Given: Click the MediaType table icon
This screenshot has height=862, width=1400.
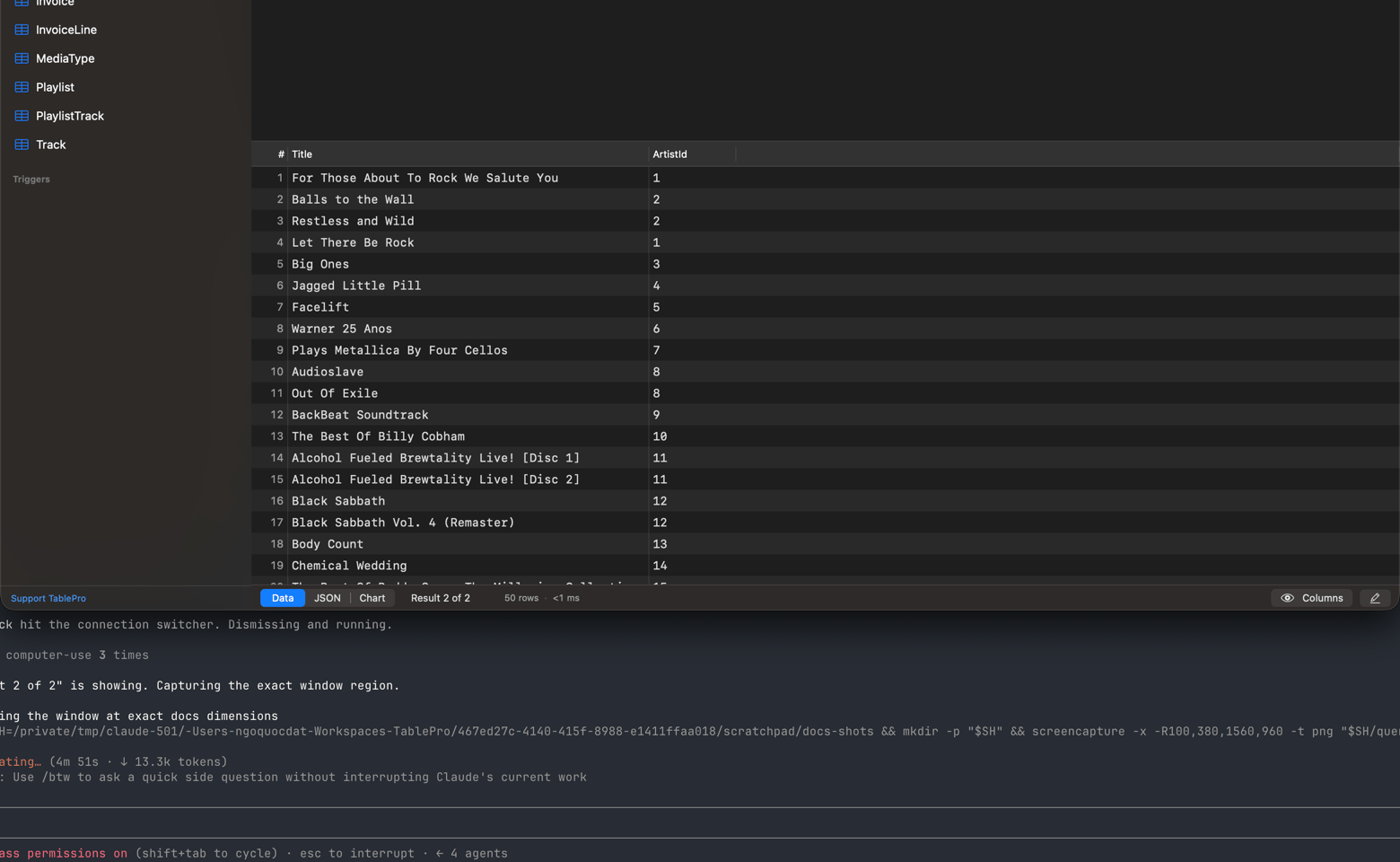Looking at the screenshot, I should (22, 58).
